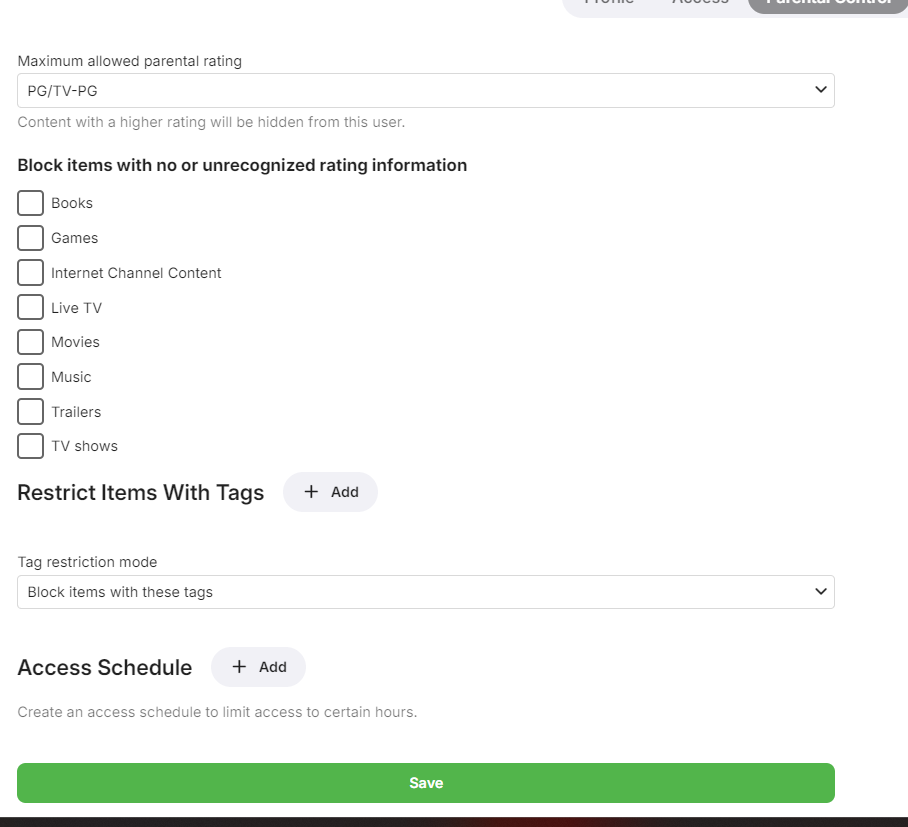Switch to the Parental Control tab
Image resolution: width=908 pixels, height=827 pixels.
[828, 4]
